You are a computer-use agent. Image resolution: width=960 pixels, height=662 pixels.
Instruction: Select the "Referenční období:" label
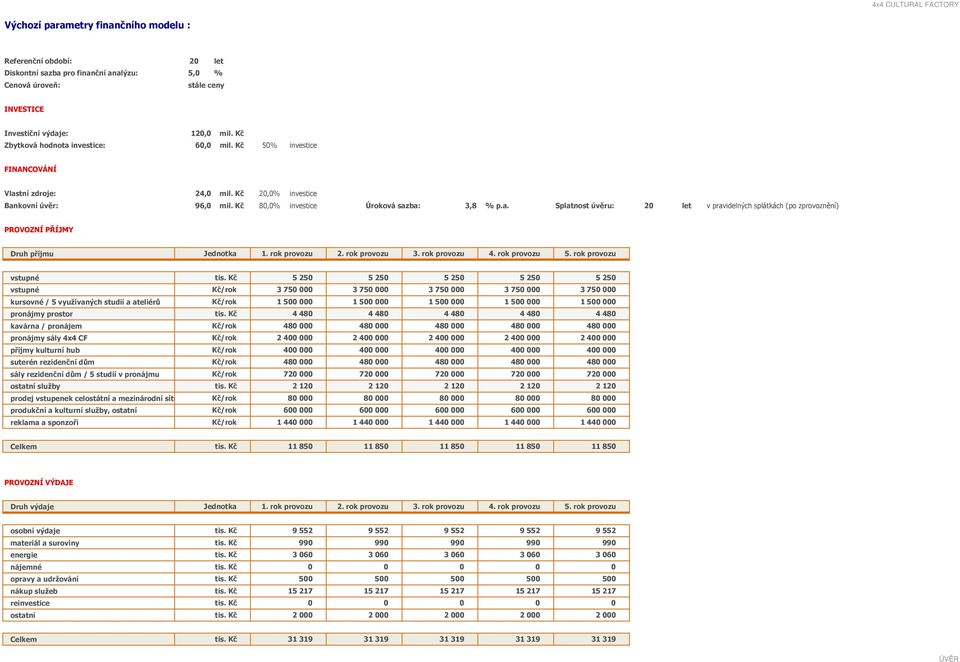(38, 61)
